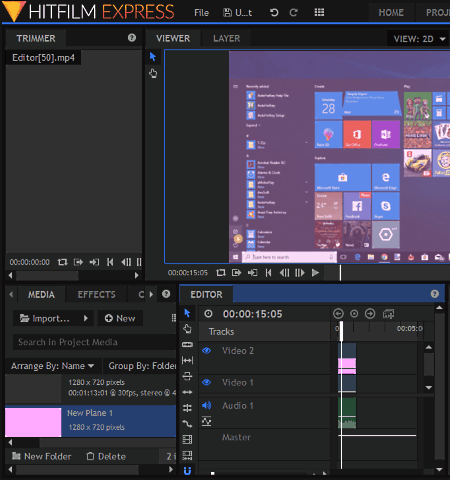The height and width of the screenshot is (480, 450).
Task: Go to previous keyframe in Editor
Action: point(338,314)
